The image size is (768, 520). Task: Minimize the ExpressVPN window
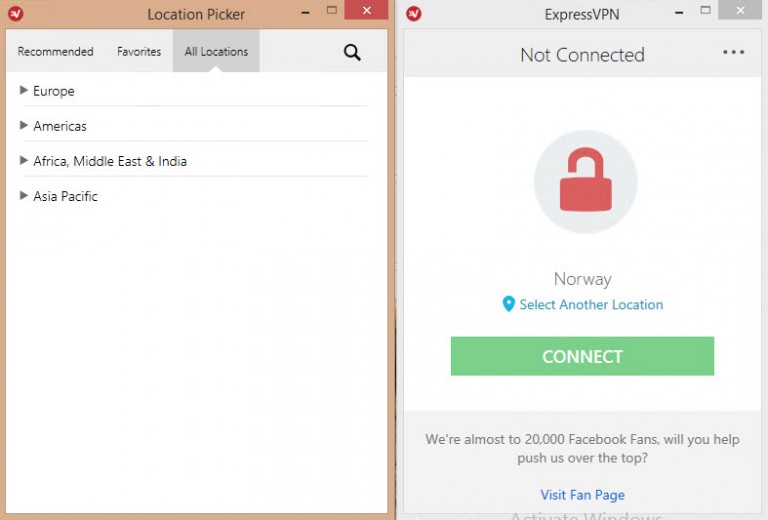click(x=679, y=13)
